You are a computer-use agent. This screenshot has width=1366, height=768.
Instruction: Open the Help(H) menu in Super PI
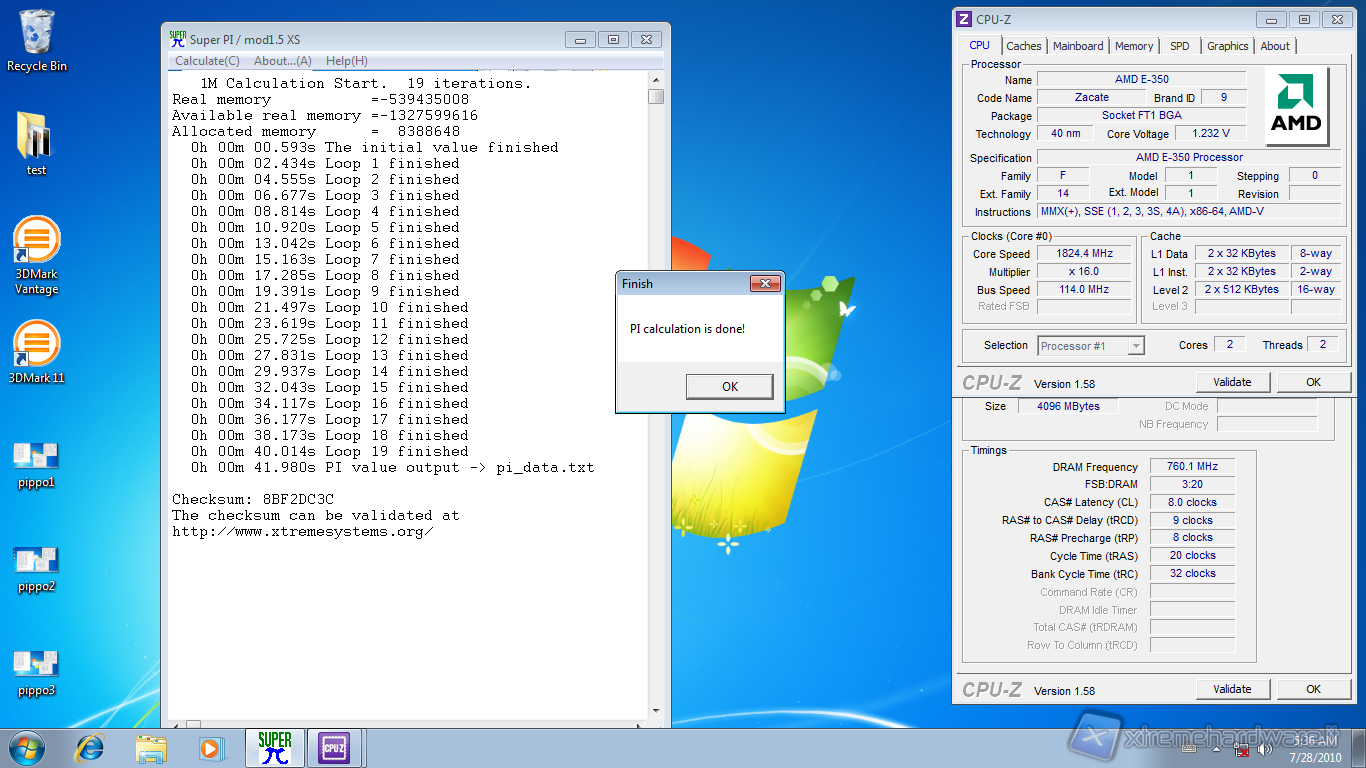(347, 61)
